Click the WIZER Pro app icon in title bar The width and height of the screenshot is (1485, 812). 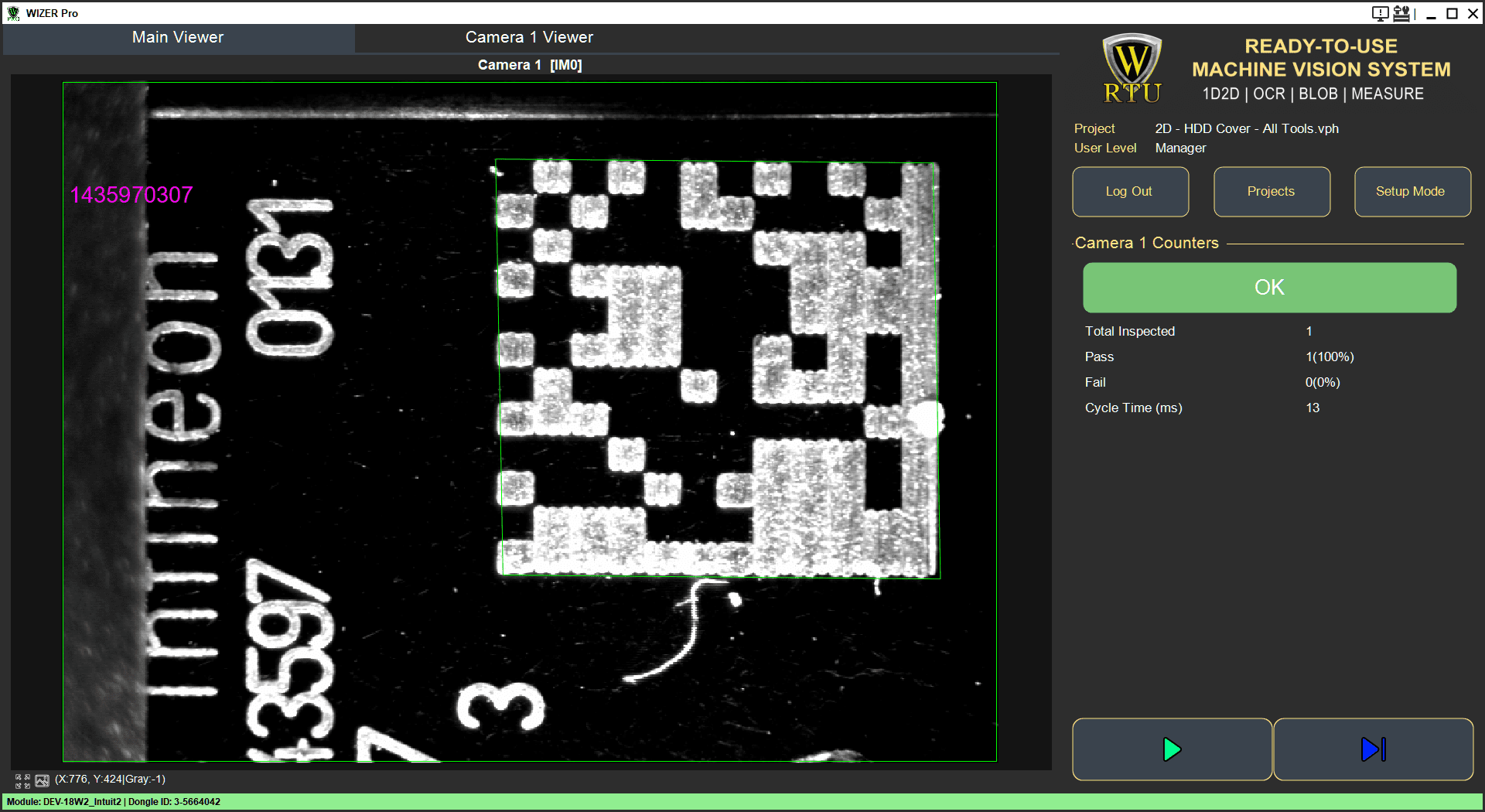coord(13,13)
